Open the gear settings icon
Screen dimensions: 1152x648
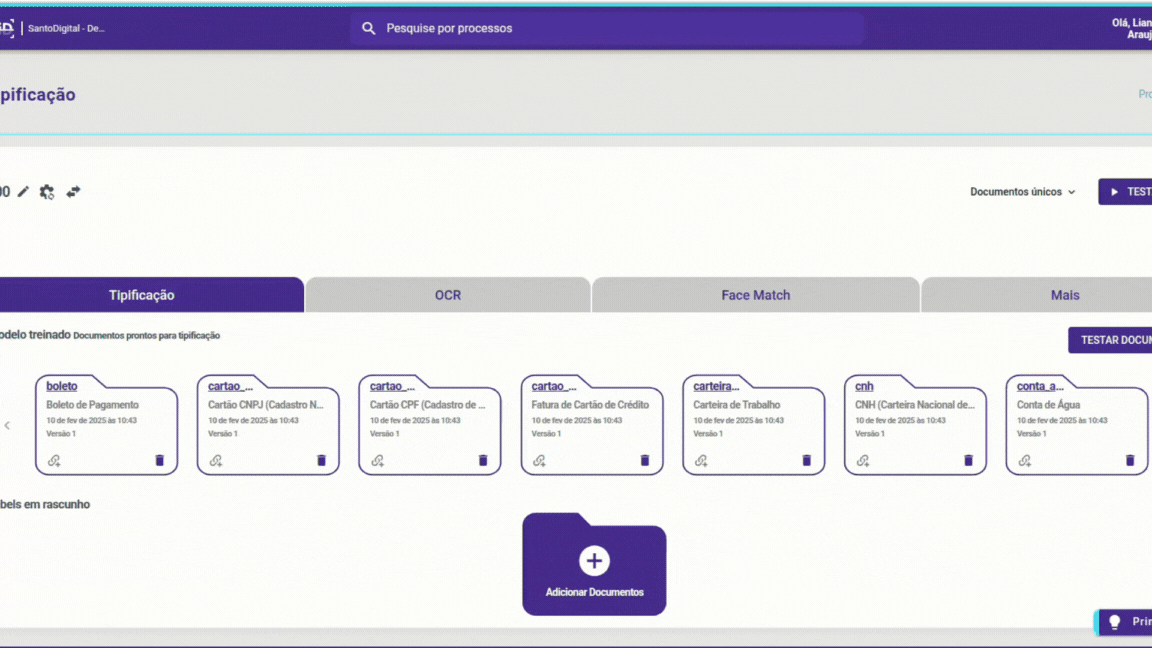point(47,192)
